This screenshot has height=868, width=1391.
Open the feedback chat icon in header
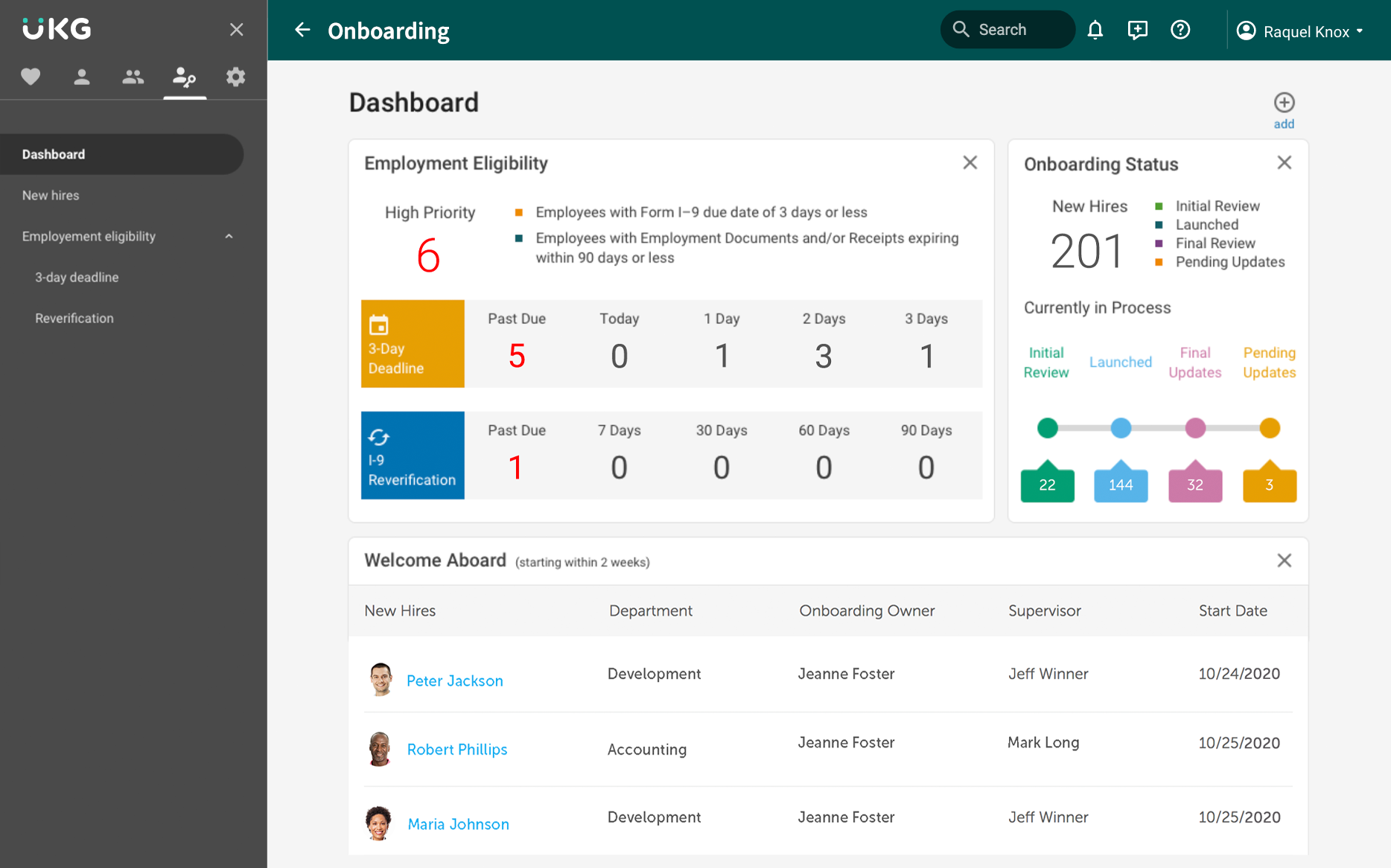pos(1137,30)
